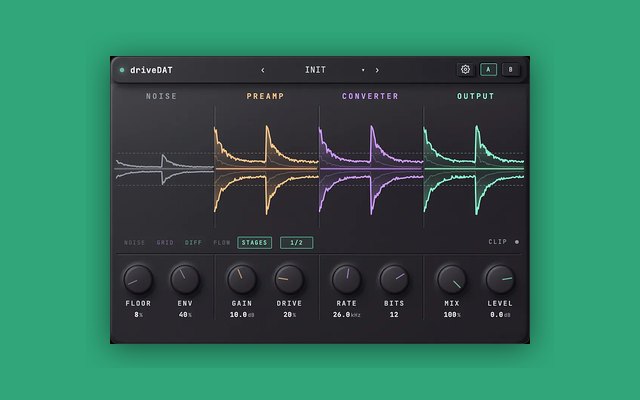
Task: Select the PREAMP stage header
Action: point(265,96)
